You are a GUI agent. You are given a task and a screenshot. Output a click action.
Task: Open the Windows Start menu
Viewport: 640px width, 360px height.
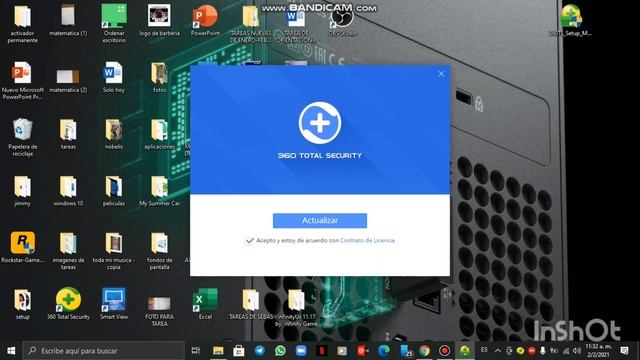tap(11, 351)
